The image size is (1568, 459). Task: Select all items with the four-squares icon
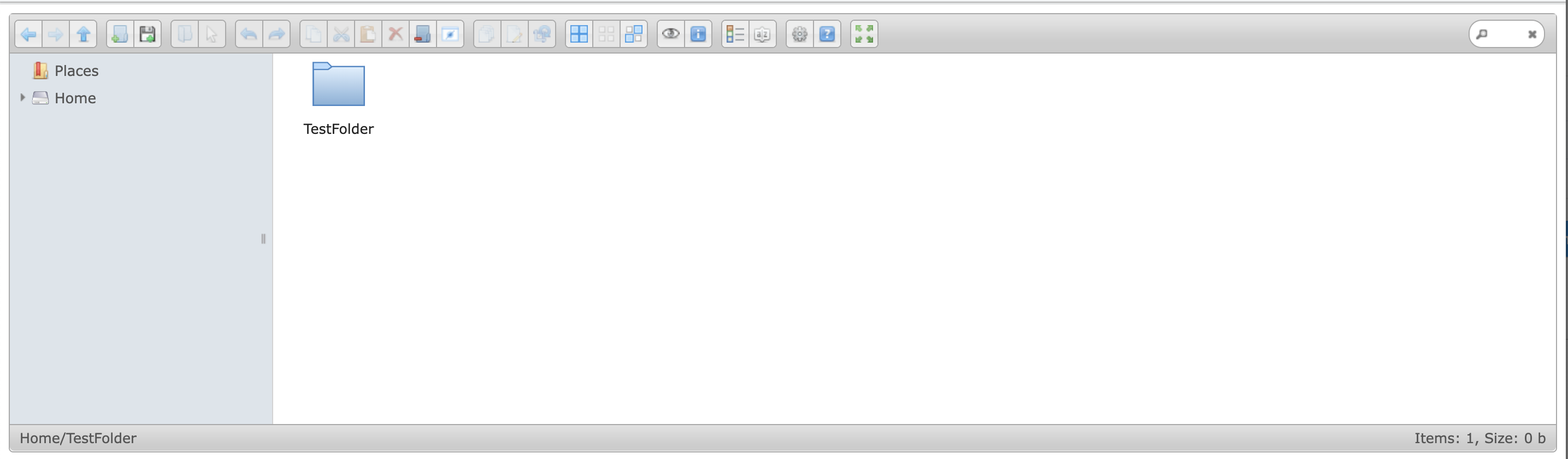[x=579, y=34]
